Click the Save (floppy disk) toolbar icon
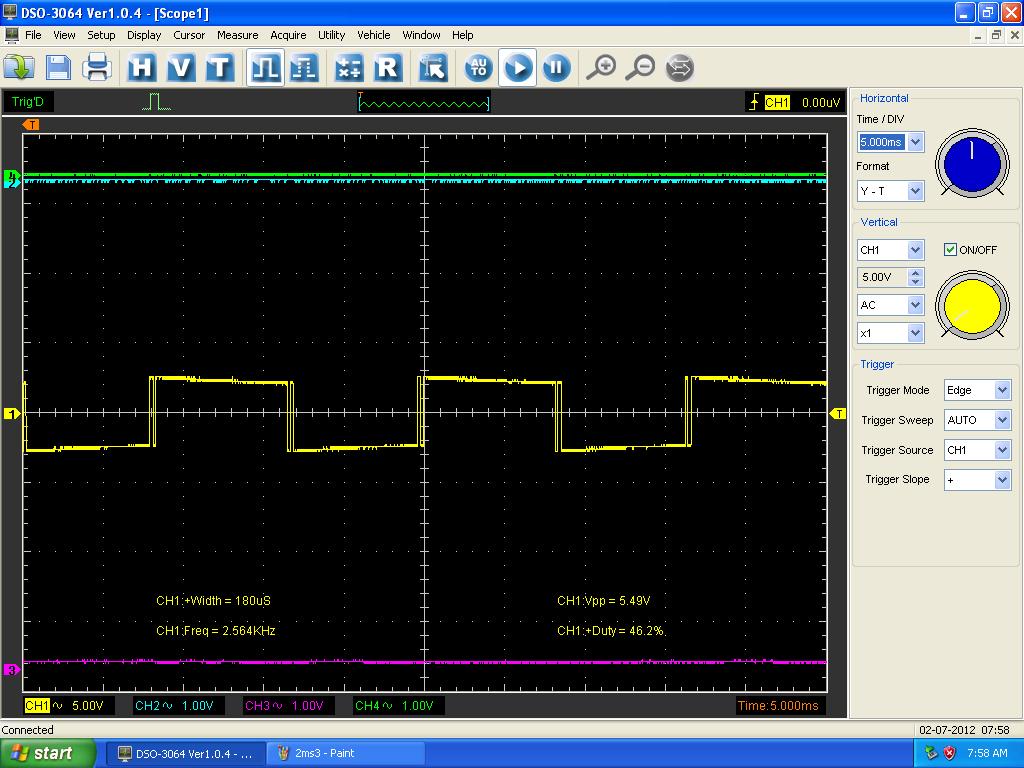This screenshot has width=1024, height=768. [58, 68]
